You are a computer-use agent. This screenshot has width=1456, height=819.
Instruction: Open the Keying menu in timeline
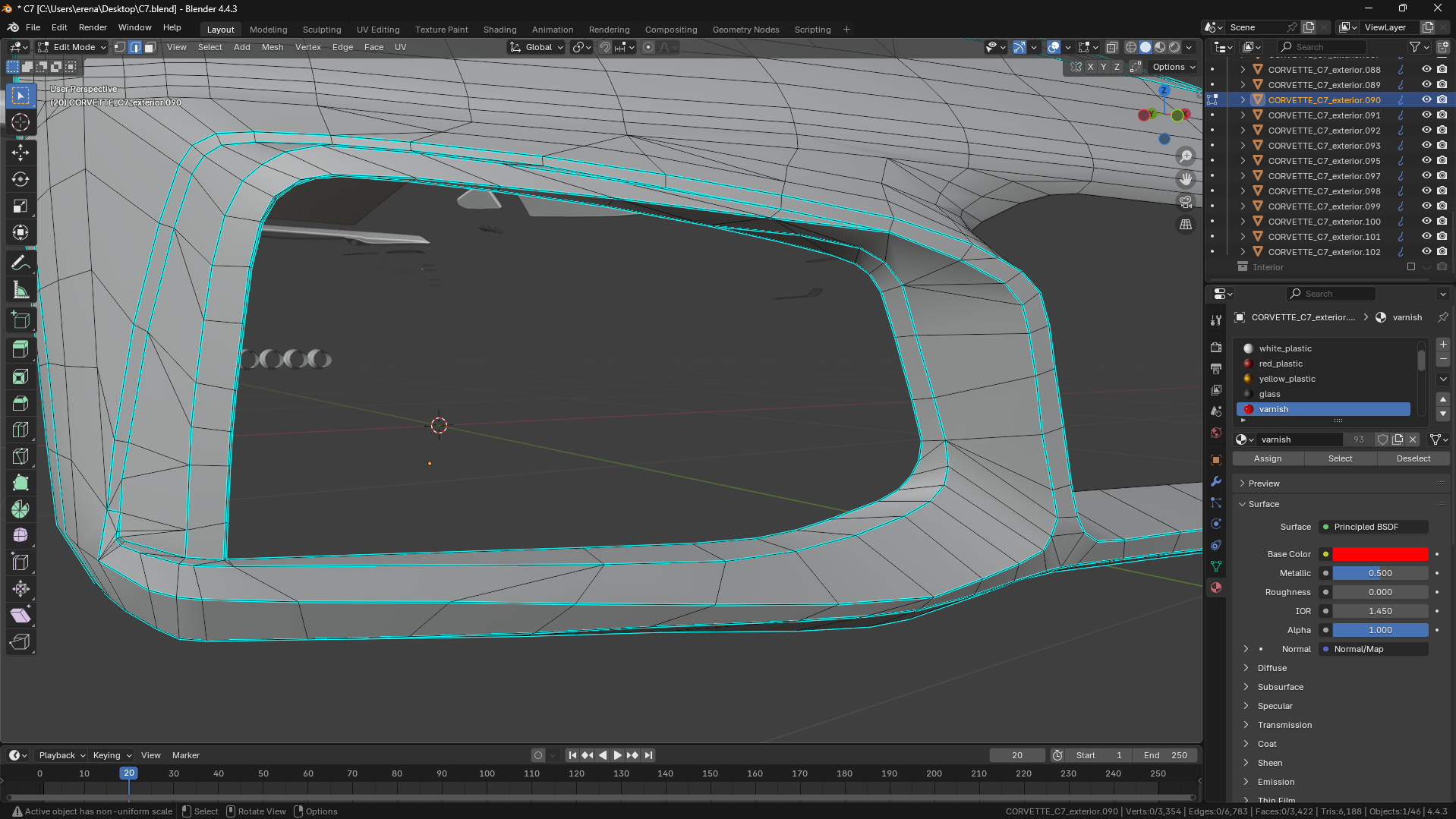[x=111, y=755]
